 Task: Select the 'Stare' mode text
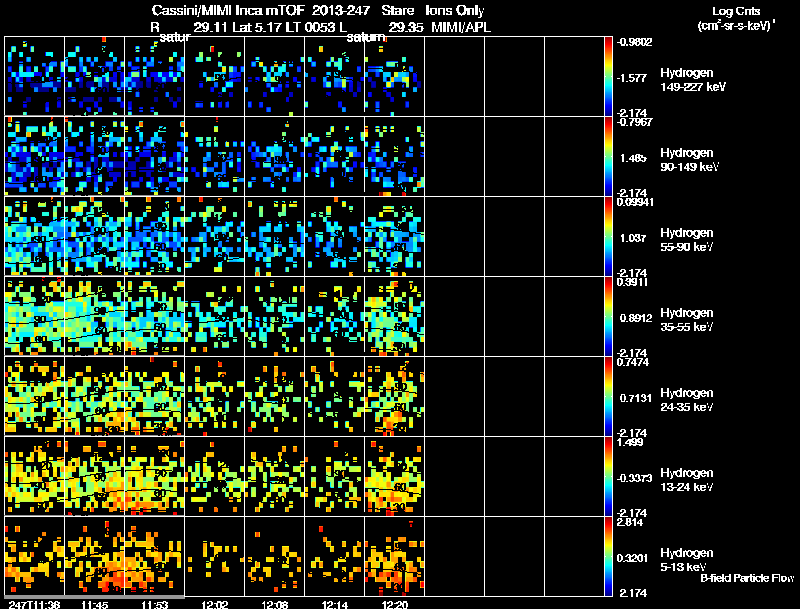click(398, 10)
